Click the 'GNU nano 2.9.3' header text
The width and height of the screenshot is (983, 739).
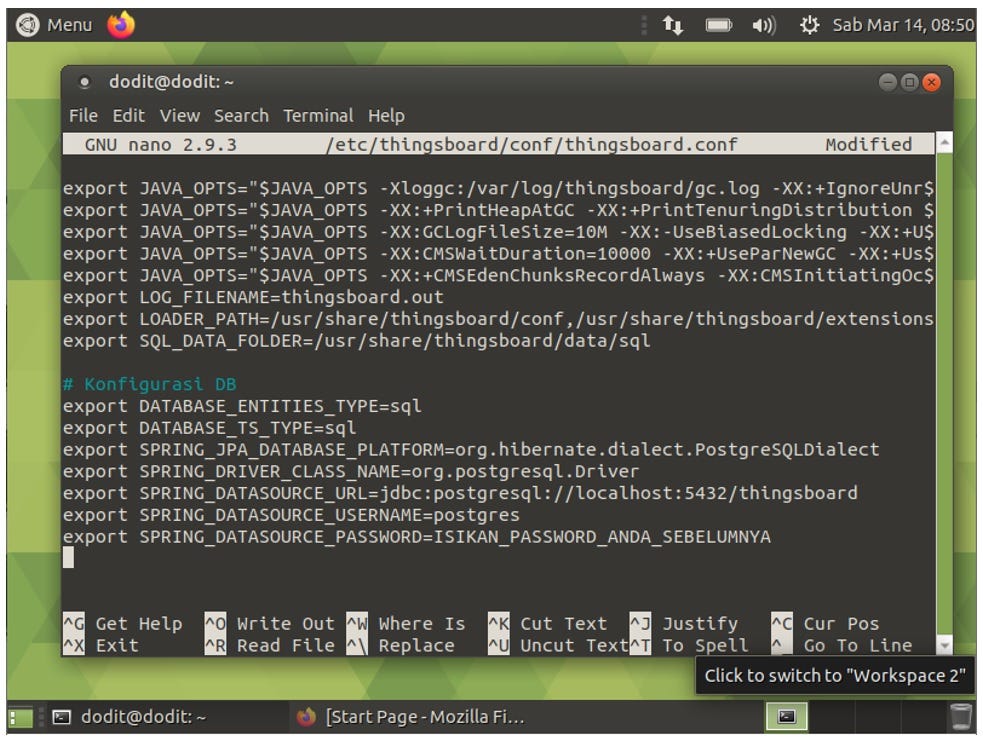160,145
